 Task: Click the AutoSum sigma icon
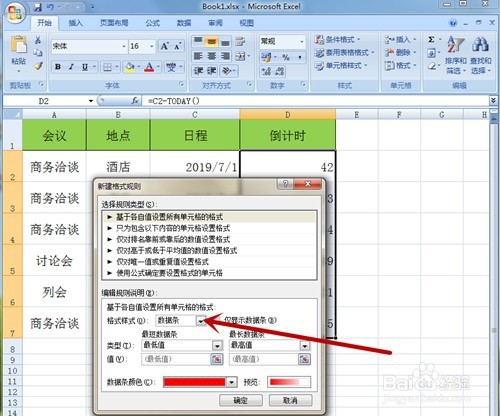(431, 40)
